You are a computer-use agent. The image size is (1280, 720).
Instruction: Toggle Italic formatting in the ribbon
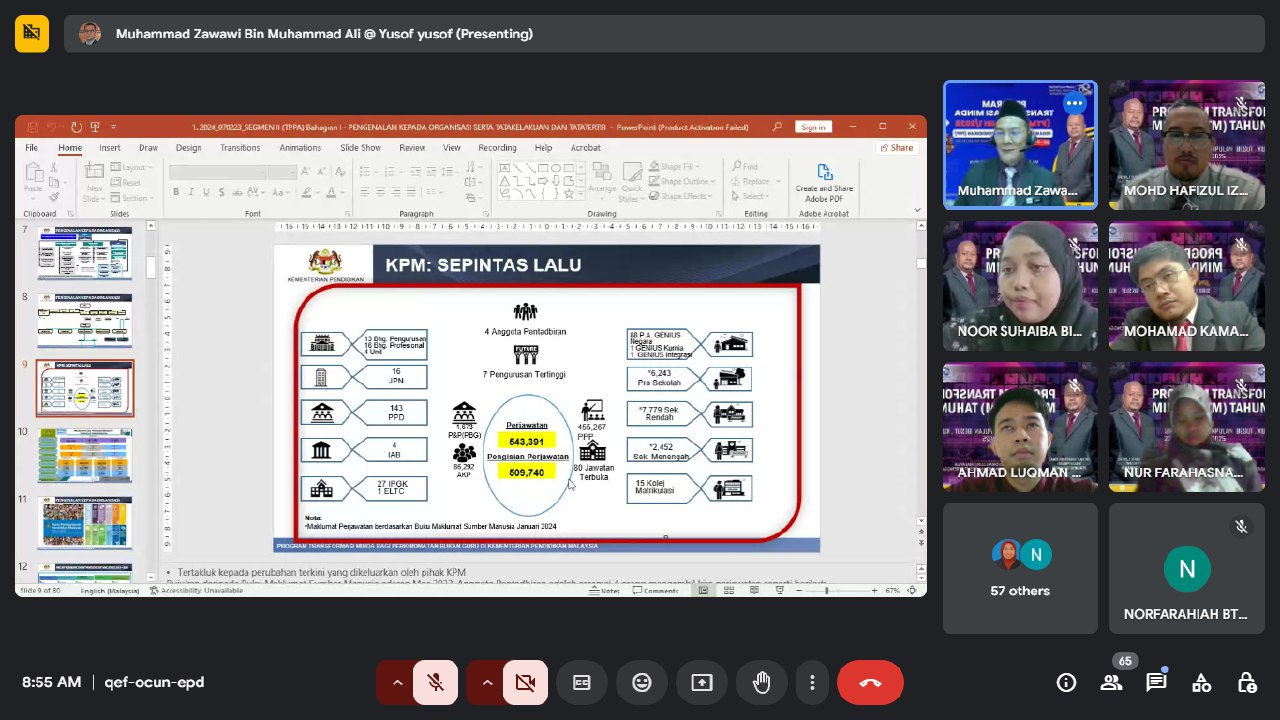click(x=191, y=192)
